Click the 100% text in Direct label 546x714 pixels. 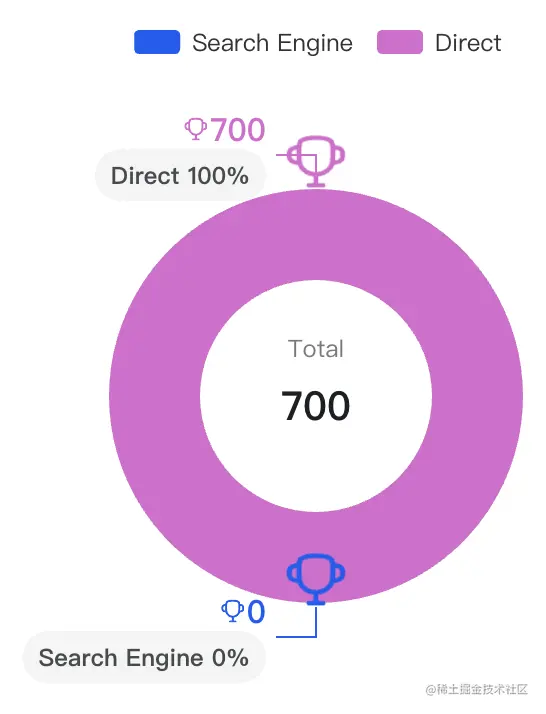coord(218,176)
